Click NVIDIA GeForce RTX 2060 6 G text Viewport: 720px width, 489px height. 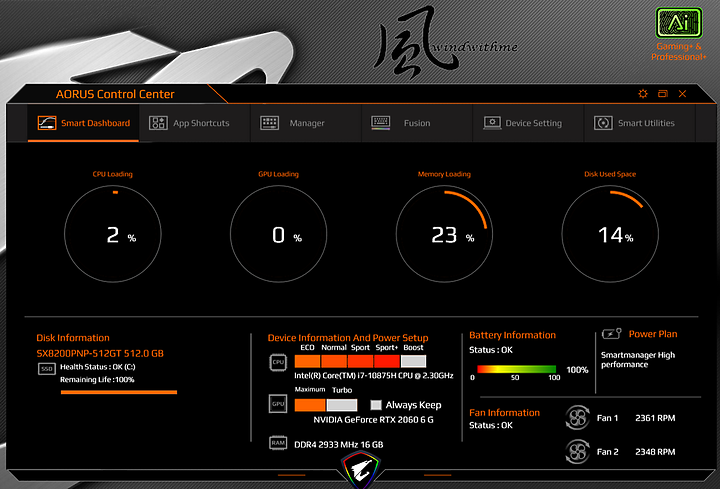tap(373, 420)
